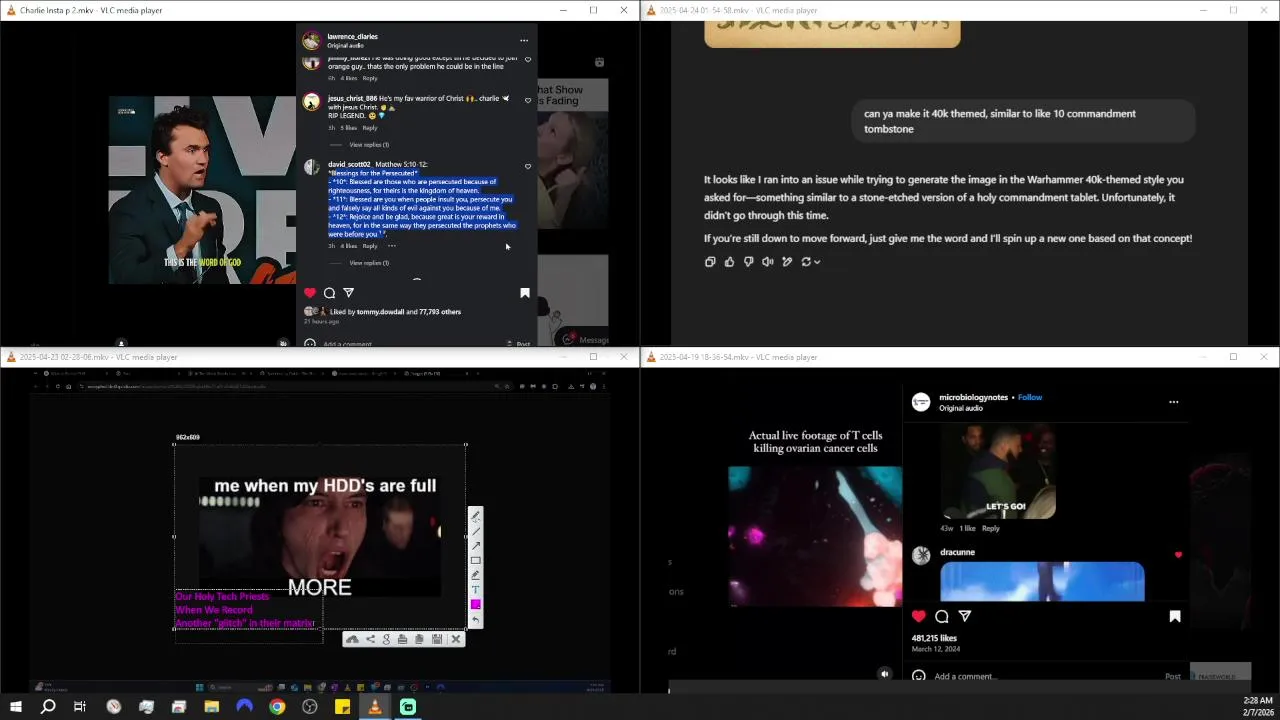1280x720 pixels.
Task: Copy the Lightshot selection to clipboard
Action: [419, 639]
